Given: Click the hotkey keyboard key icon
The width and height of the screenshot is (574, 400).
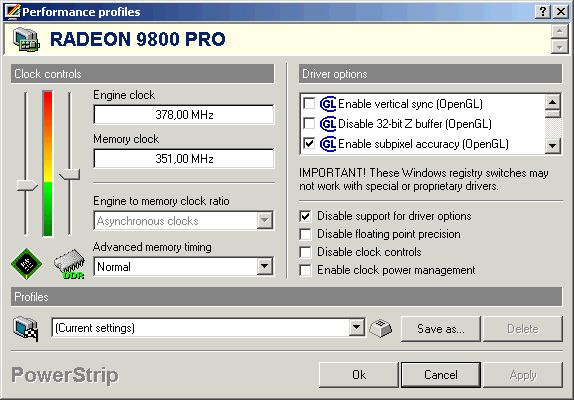Looking at the screenshot, I should coord(381,328).
